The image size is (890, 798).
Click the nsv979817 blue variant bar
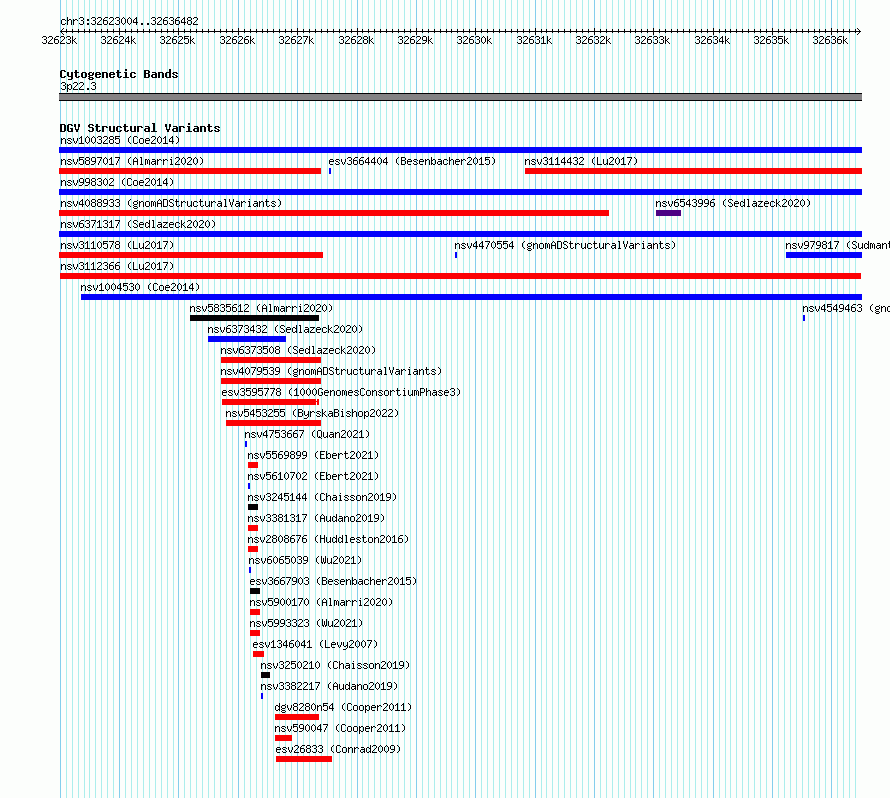pyautogui.click(x=824, y=255)
